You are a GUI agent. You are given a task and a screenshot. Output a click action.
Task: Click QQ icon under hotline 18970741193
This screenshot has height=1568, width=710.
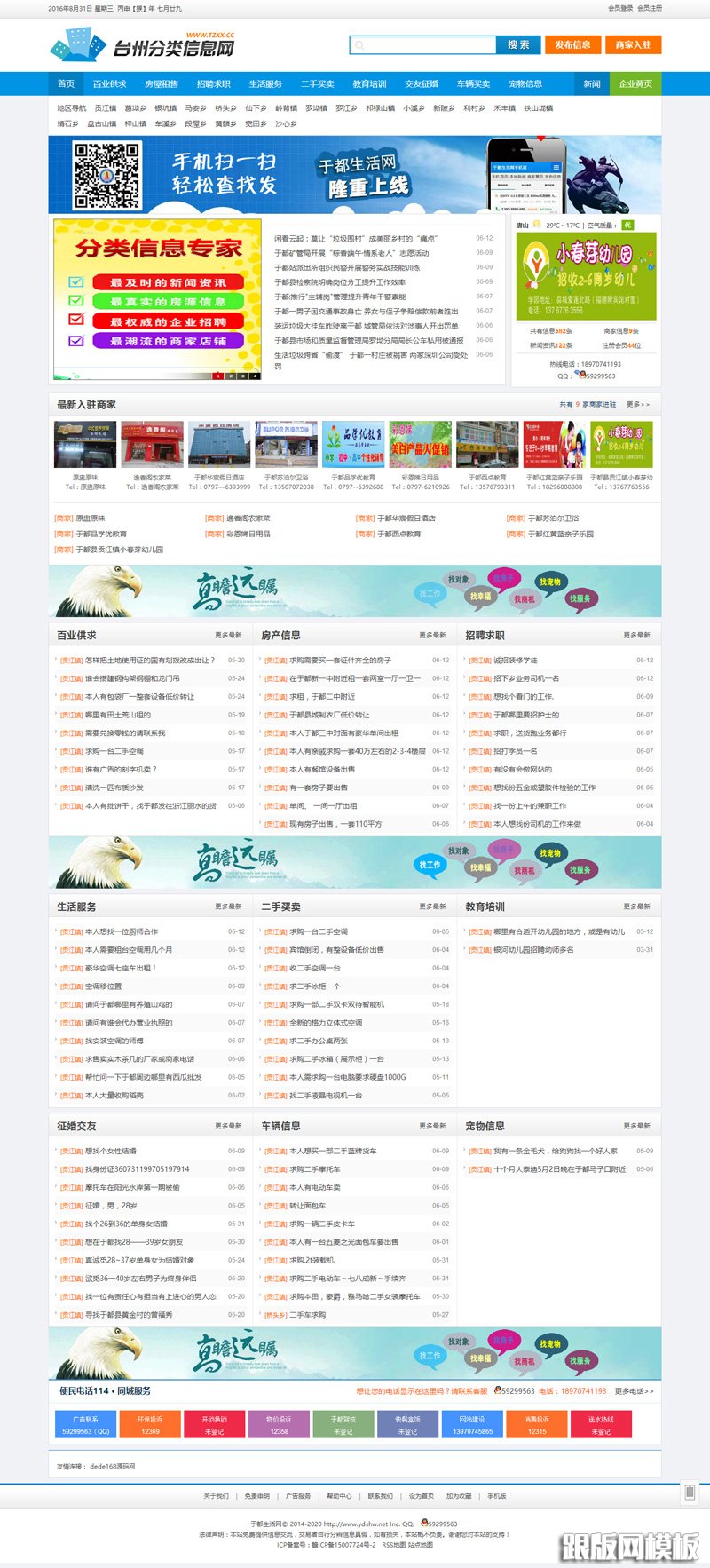tap(580, 375)
